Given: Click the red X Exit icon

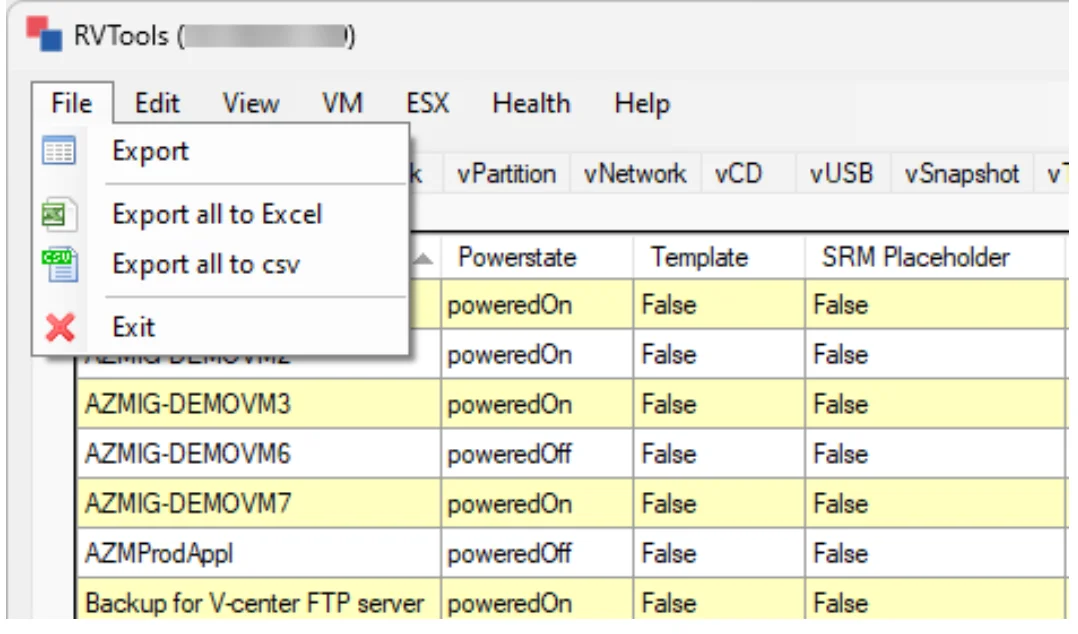Looking at the screenshot, I should tap(60, 327).
